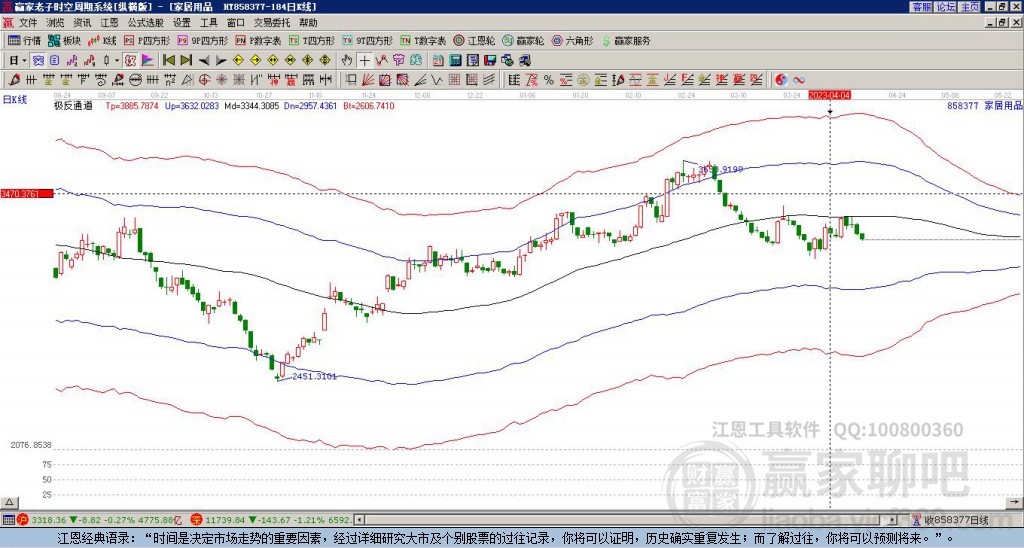Image resolution: width=1024 pixels, height=548 pixels.
Task: Select the circle with horizontal line tool
Action: coord(135,80)
